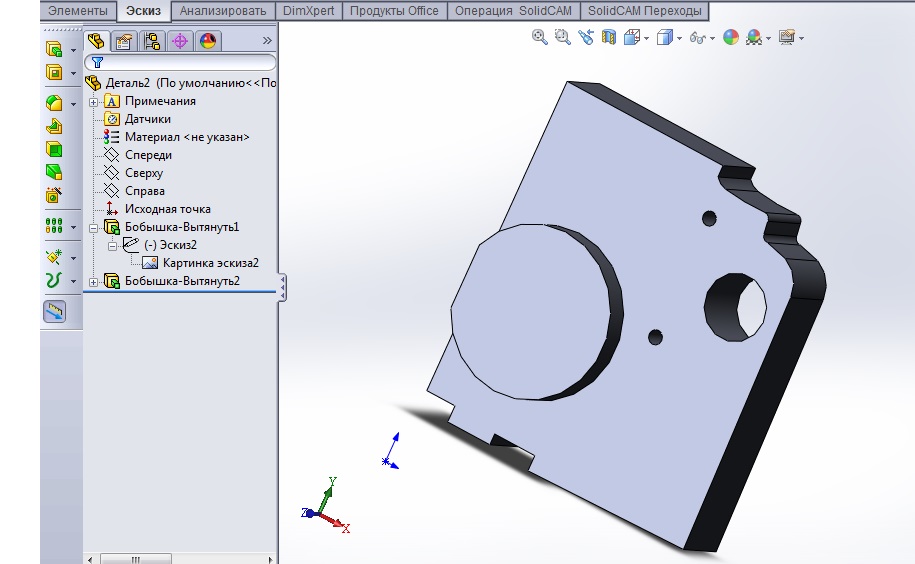Open the DimXpertManager crosshair tab icon

pyautogui.click(x=180, y=41)
